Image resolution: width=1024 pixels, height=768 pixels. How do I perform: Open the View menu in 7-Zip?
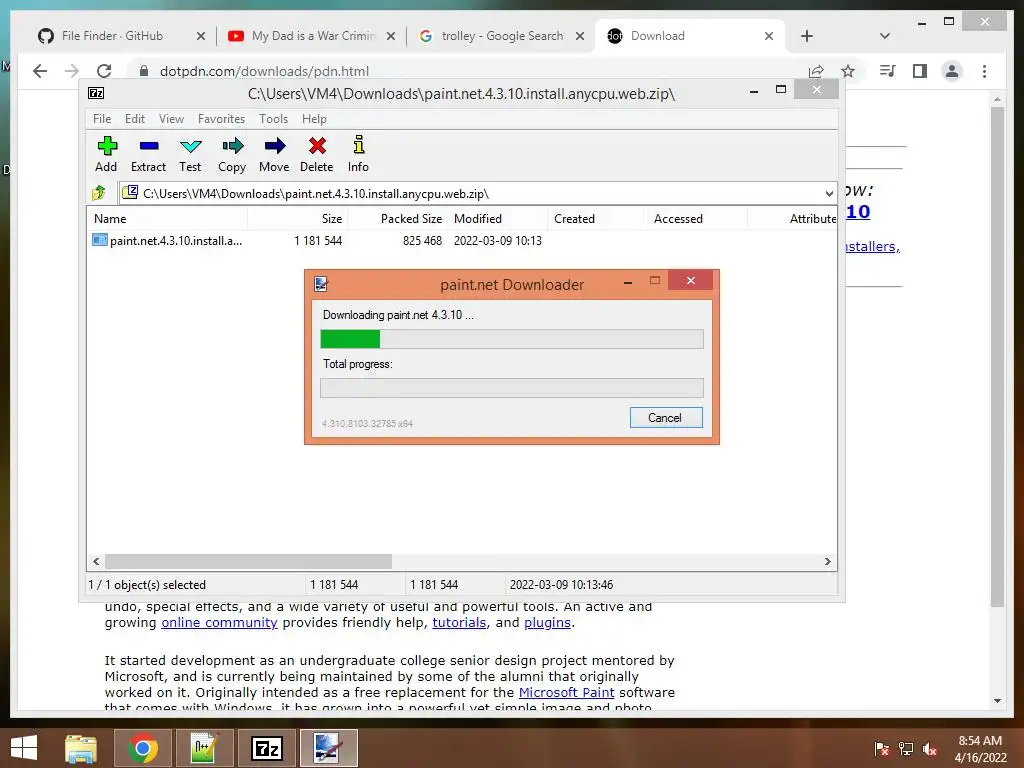tap(171, 119)
